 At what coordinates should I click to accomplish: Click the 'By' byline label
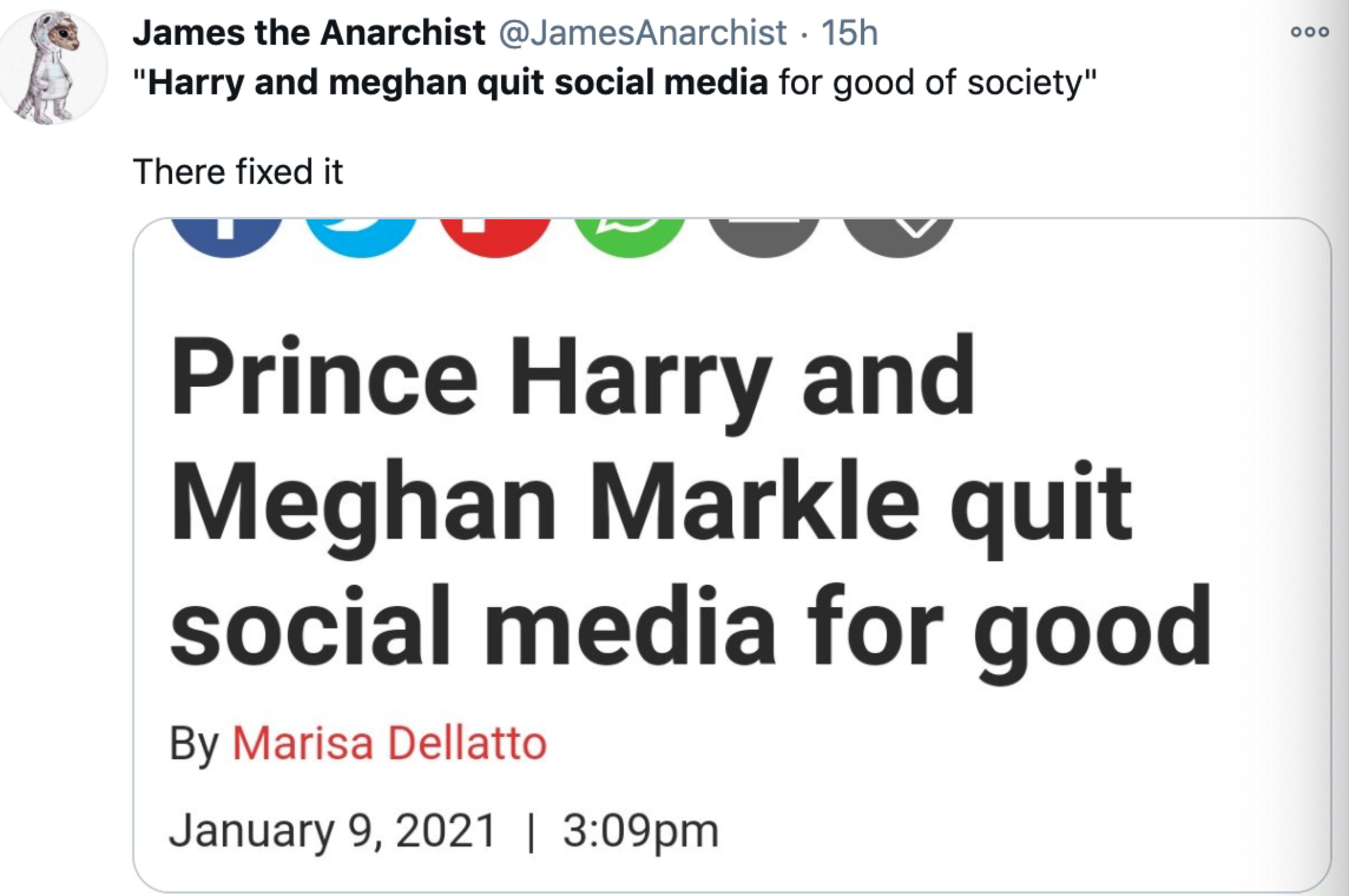pyautogui.click(x=194, y=744)
